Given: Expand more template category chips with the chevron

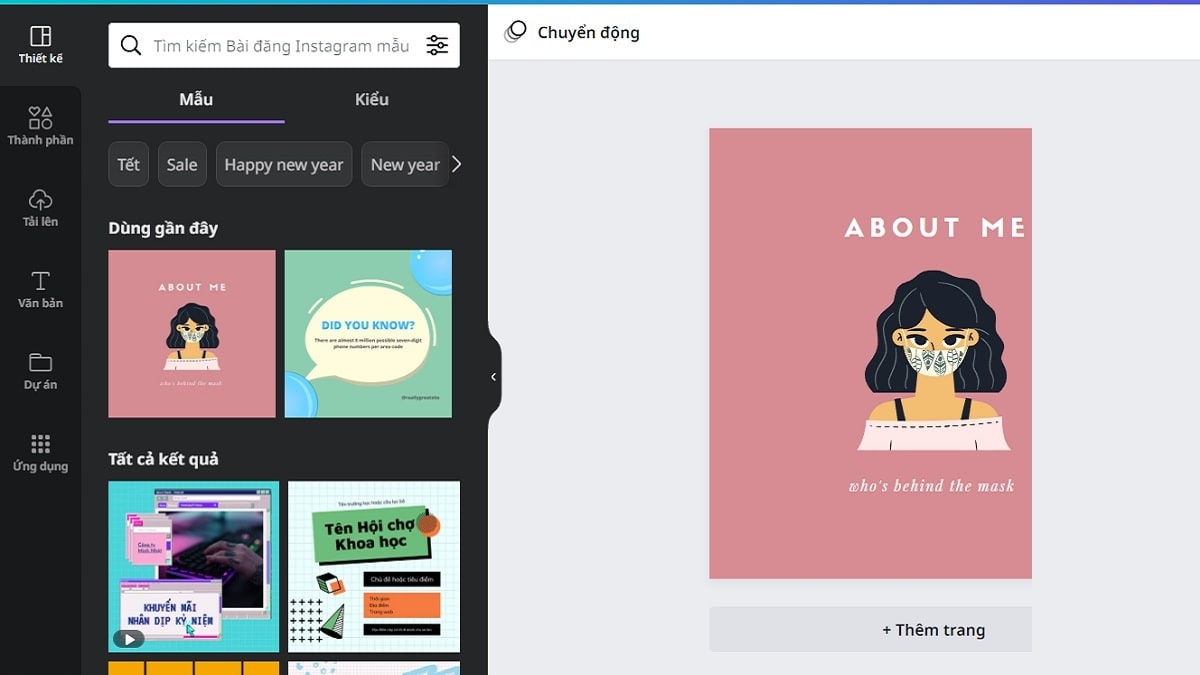Looking at the screenshot, I should point(455,164).
